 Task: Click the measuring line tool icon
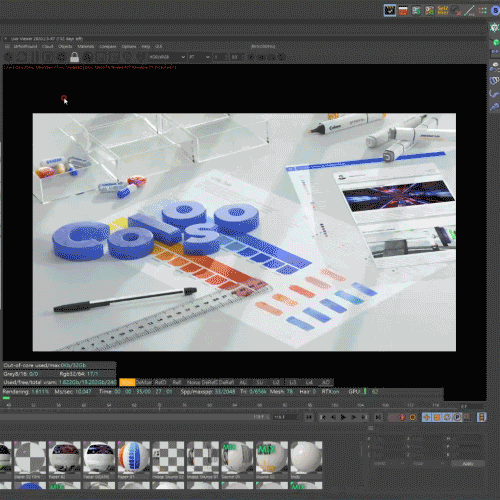pos(470,10)
